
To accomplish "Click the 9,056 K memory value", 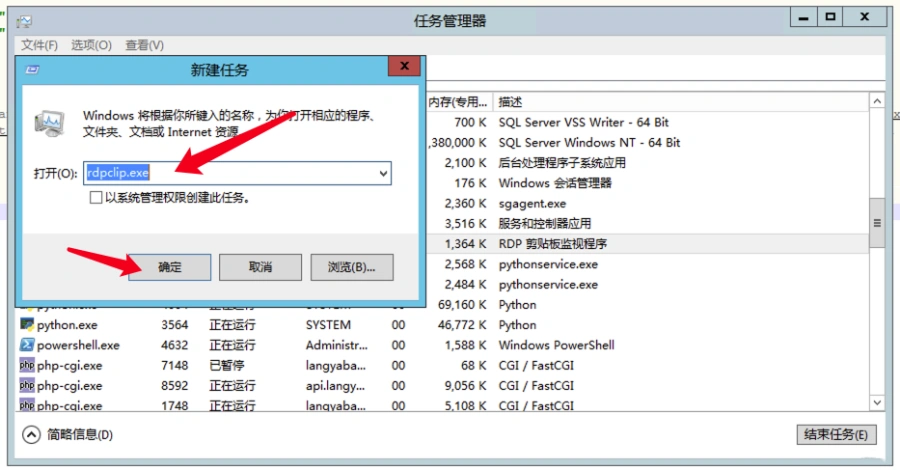I will (x=465, y=386).
